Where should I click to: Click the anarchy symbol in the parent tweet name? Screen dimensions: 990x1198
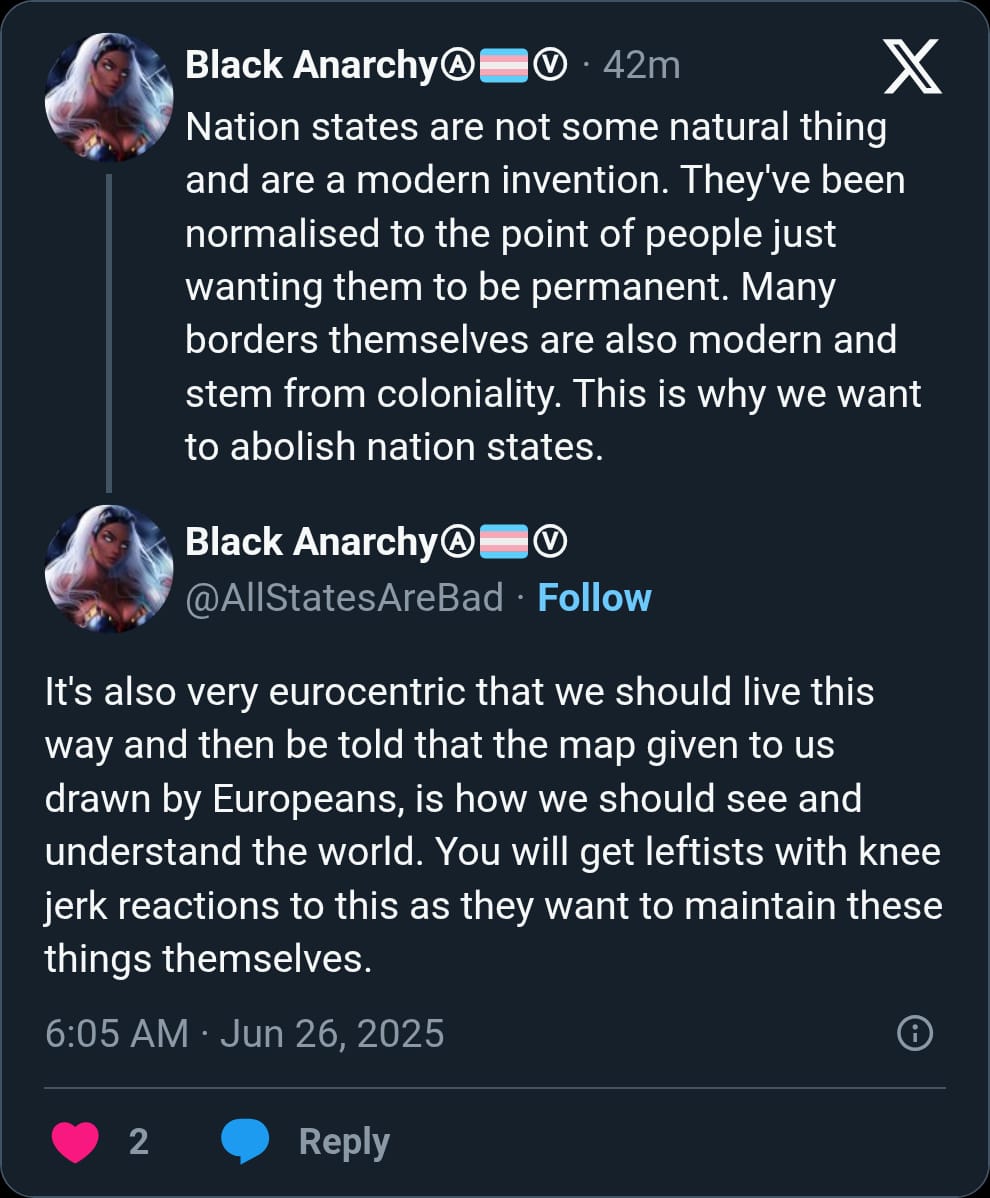tap(459, 67)
